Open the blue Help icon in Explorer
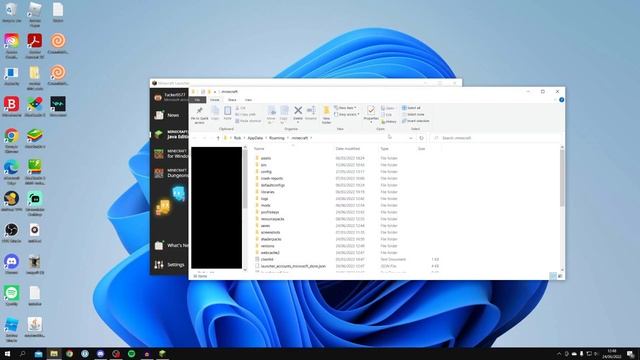Screen dimensions: 640x360 click(x=562, y=100)
